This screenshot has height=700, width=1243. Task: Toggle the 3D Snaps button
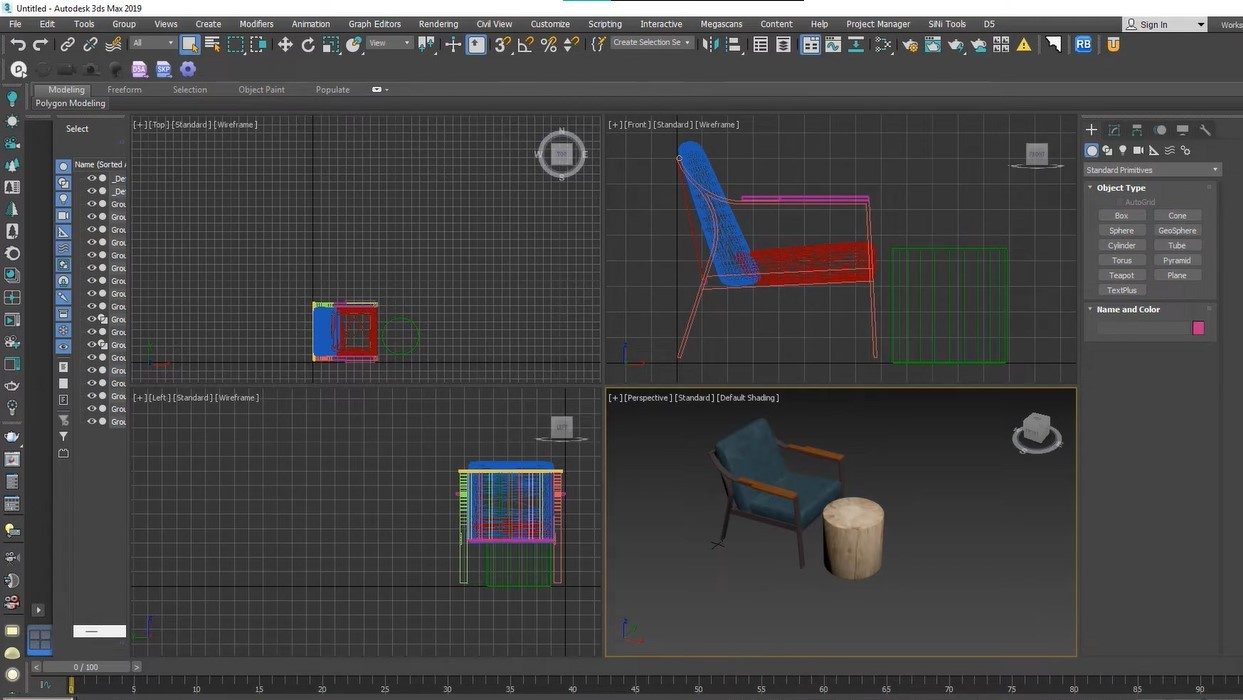coord(502,44)
